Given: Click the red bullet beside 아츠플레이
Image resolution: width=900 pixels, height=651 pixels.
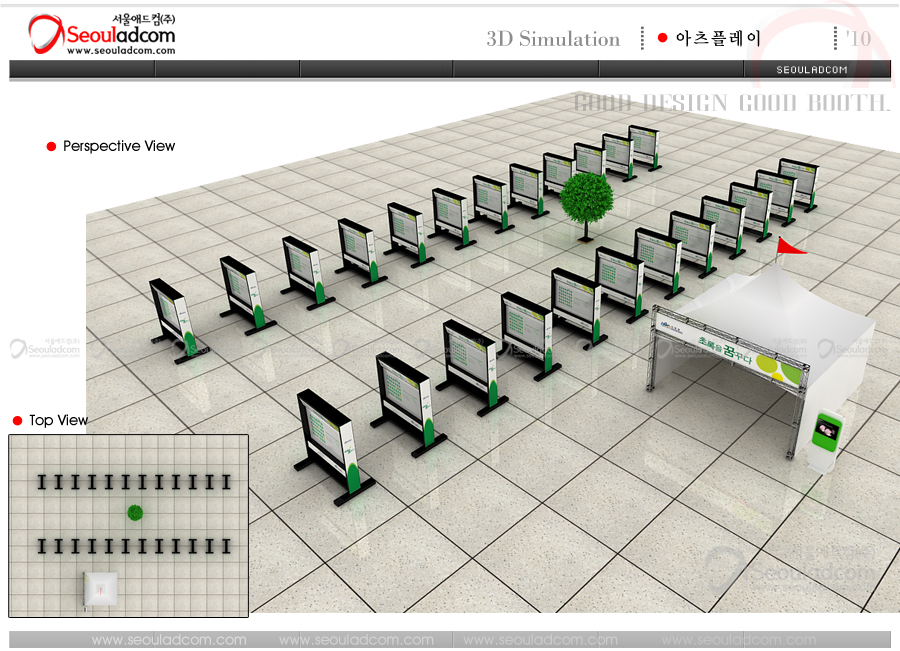Looking at the screenshot, I should pyautogui.click(x=662, y=38).
